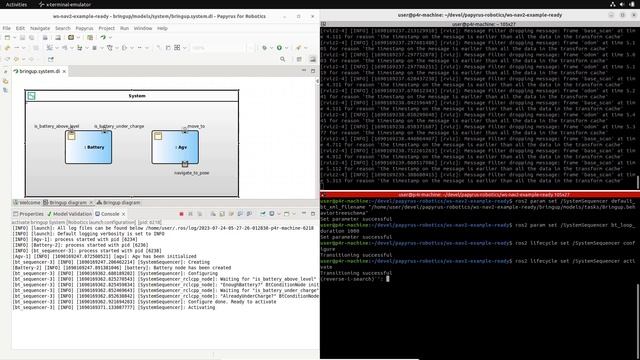Click the Save icon in main toolbar

[x=22, y=38]
